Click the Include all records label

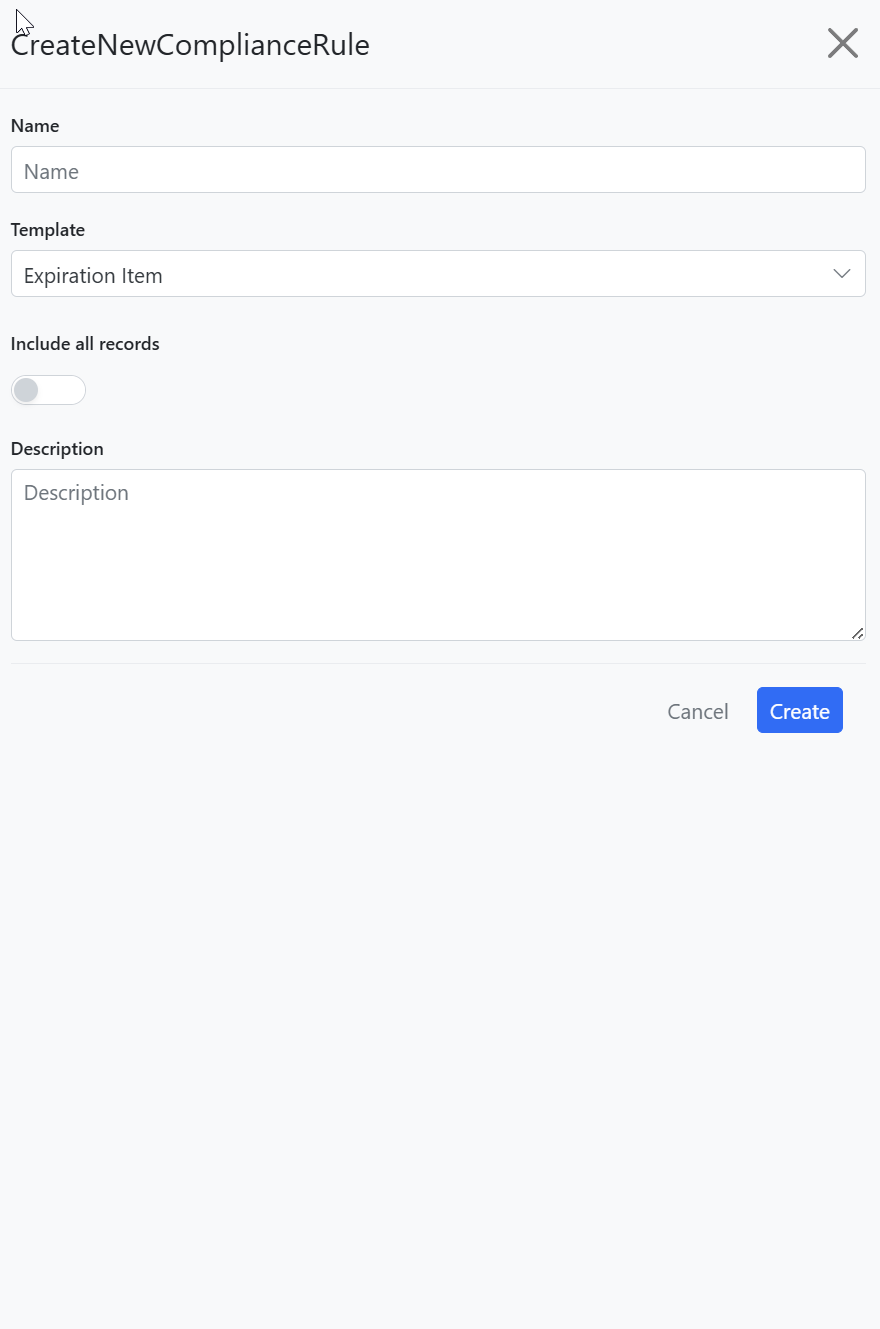(x=85, y=344)
